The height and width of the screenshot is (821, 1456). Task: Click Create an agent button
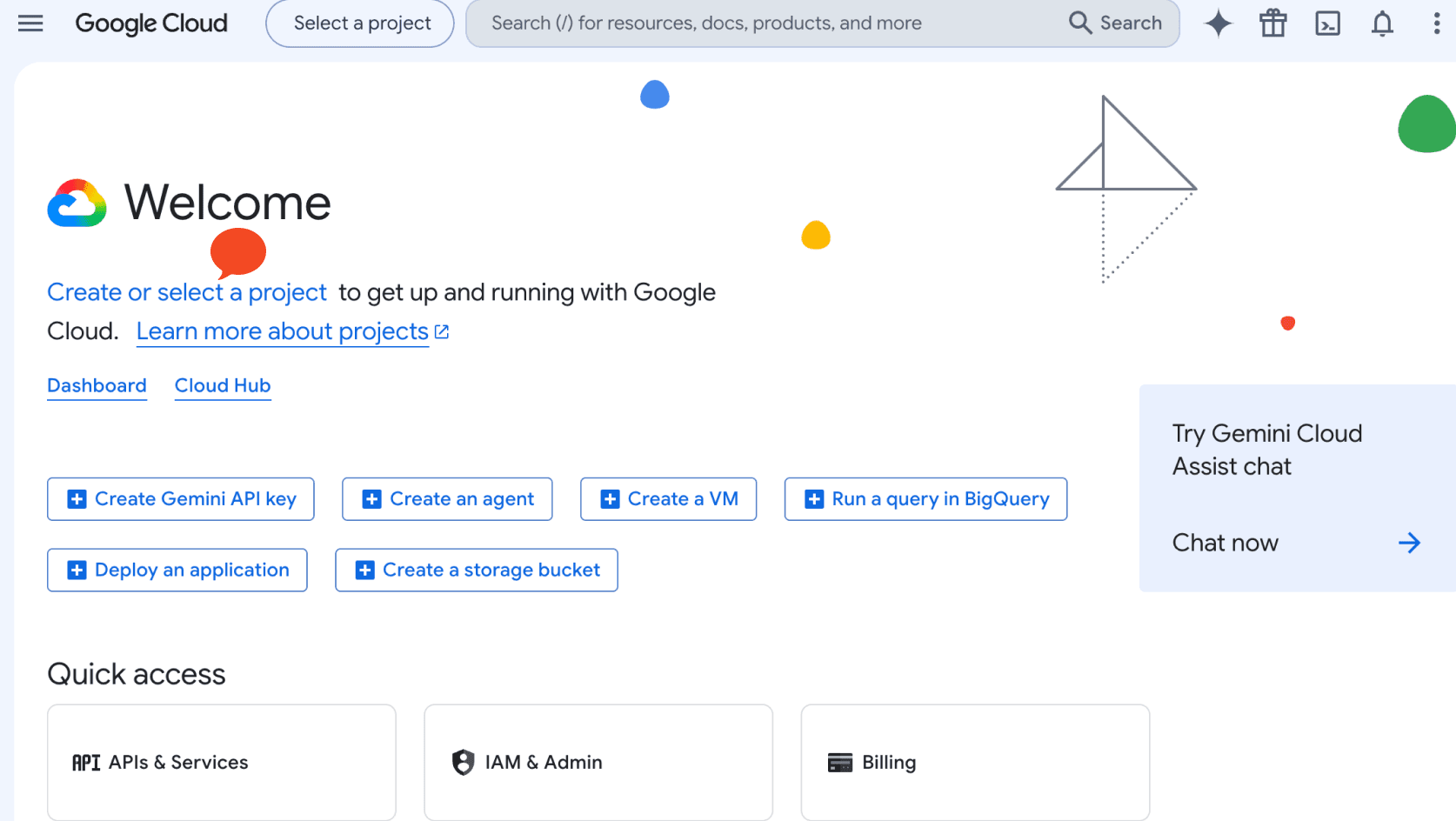pos(447,499)
